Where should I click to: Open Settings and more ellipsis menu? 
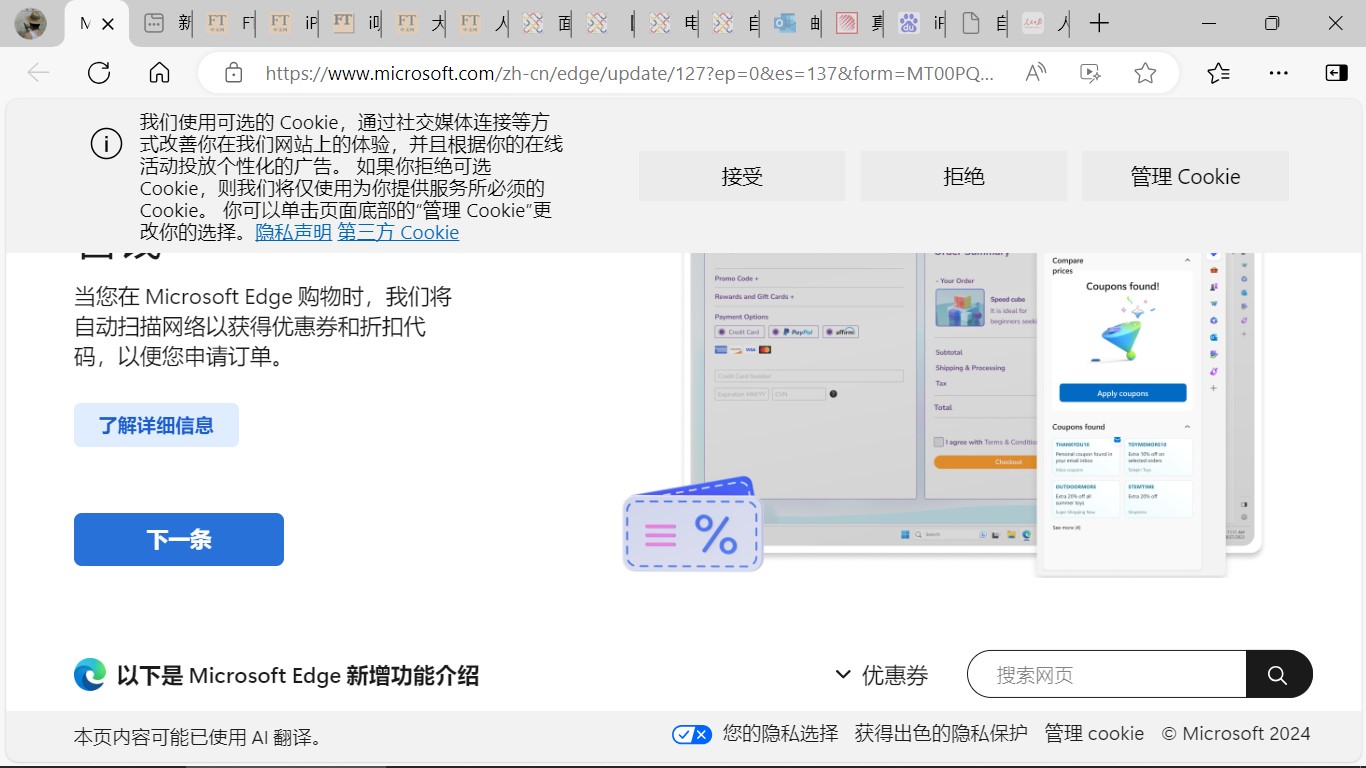click(1278, 72)
